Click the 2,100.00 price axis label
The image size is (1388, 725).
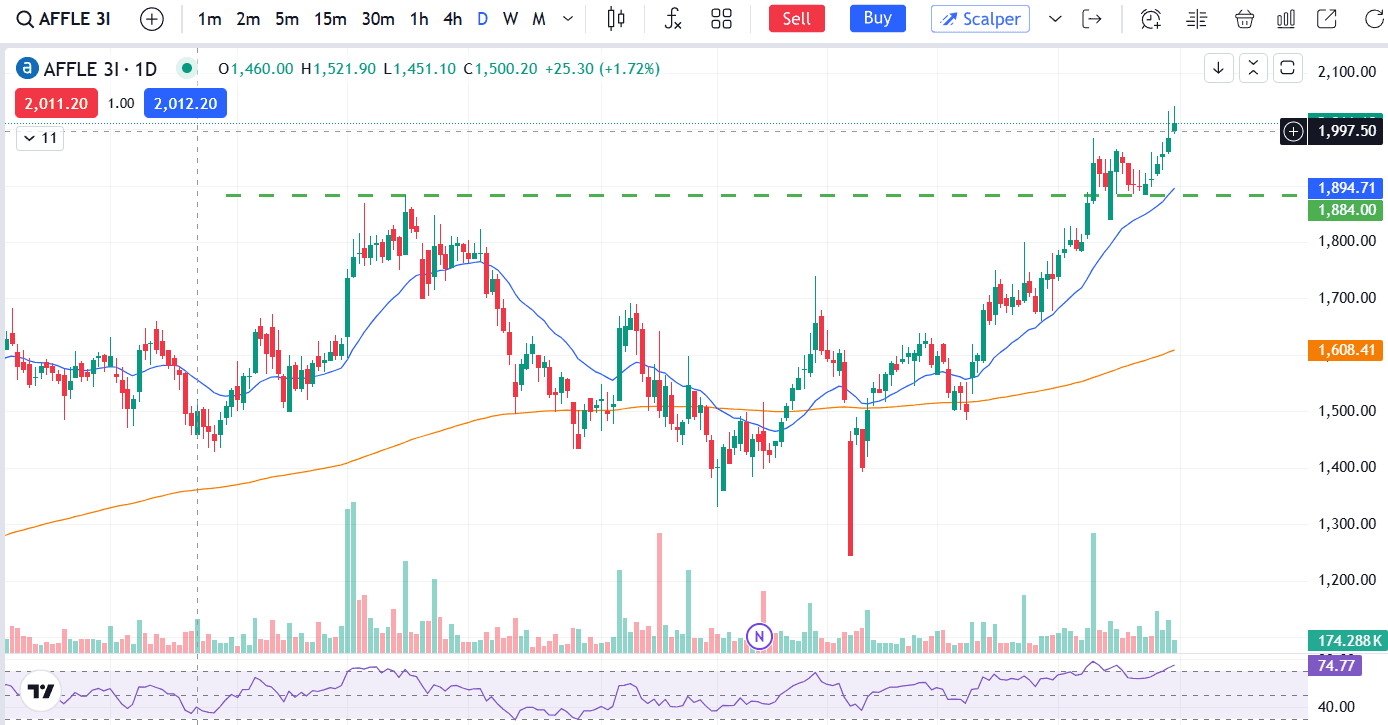[1348, 72]
